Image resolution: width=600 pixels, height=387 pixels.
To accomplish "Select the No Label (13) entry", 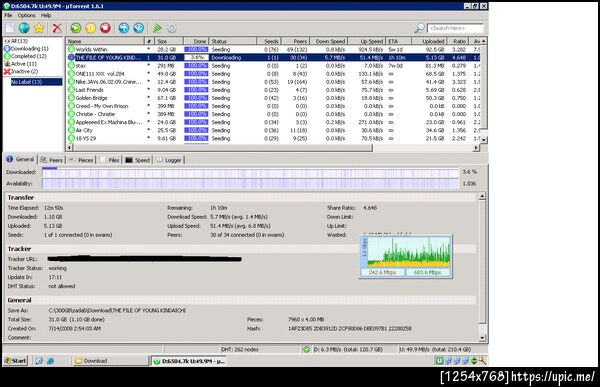I will (x=36, y=82).
